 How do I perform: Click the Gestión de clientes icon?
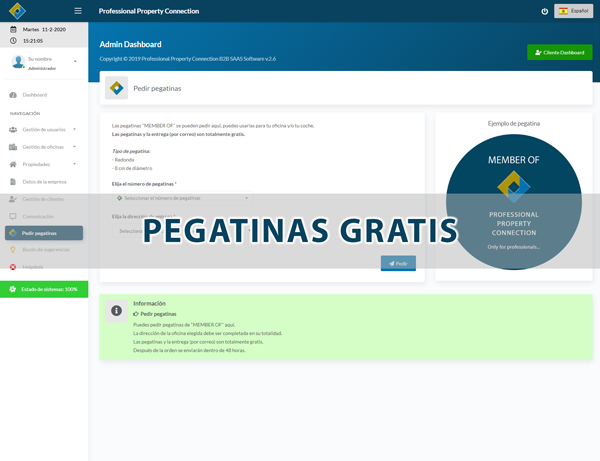[x=13, y=199]
